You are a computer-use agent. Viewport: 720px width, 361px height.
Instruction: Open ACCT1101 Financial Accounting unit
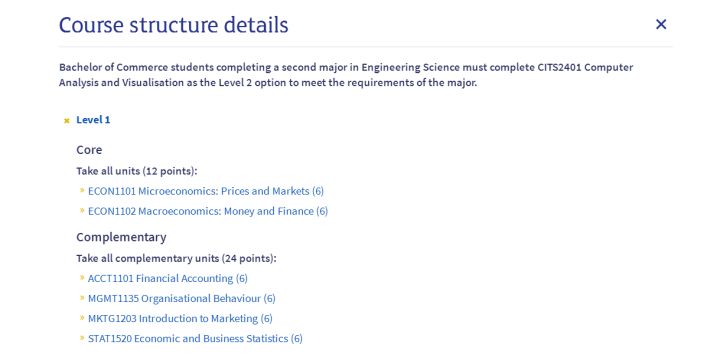tap(168, 278)
